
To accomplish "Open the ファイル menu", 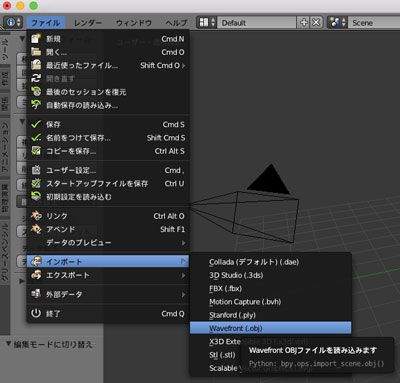I will point(46,23).
